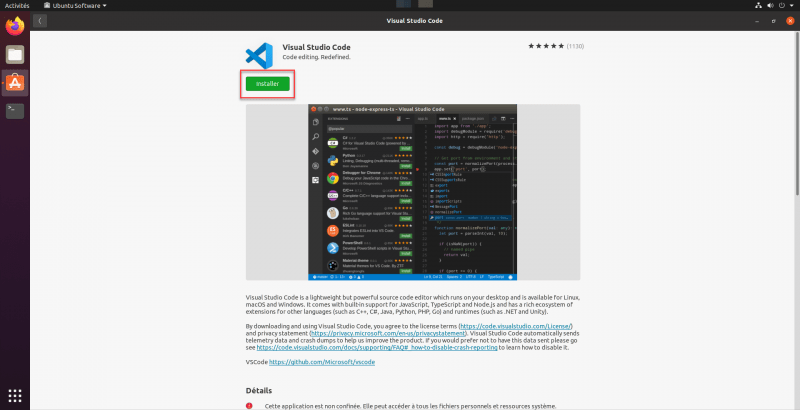Restore the Ubuntu Software window size
The image size is (800, 410).
(x=773, y=21)
